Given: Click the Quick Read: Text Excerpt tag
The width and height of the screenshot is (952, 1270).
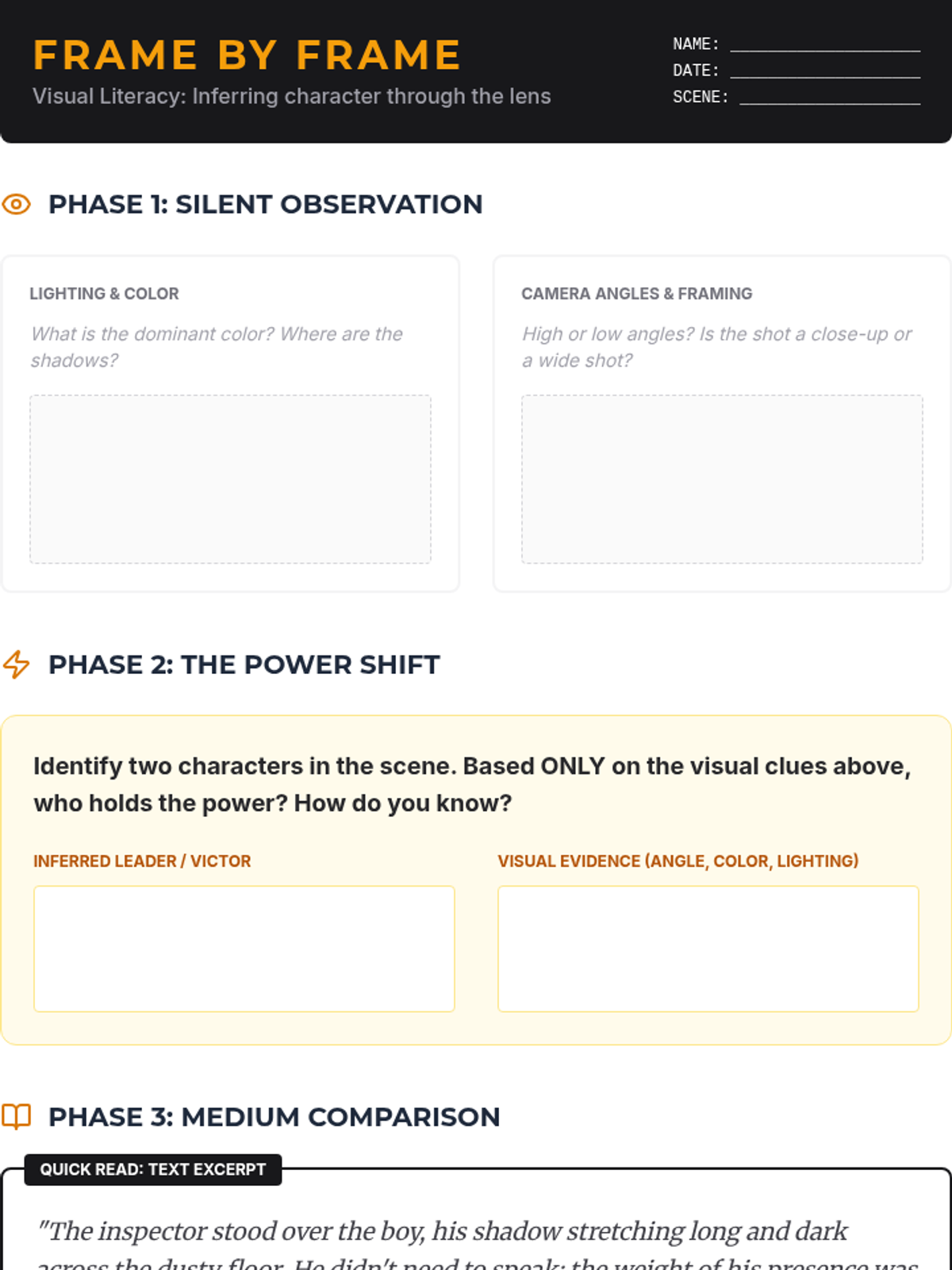Looking at the screenshot, I should pos(153,1169).
